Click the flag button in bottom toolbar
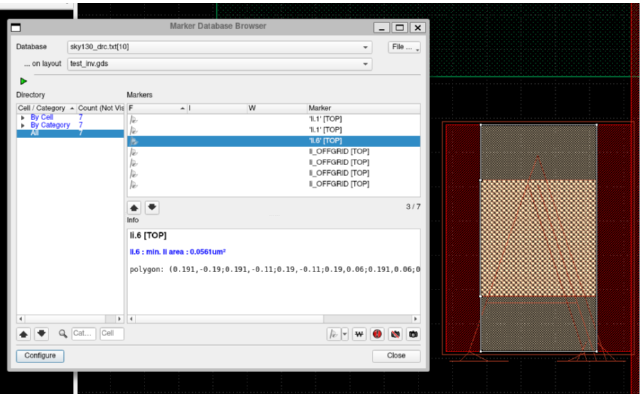Viewport: 640px width, 394px height. 333,334
